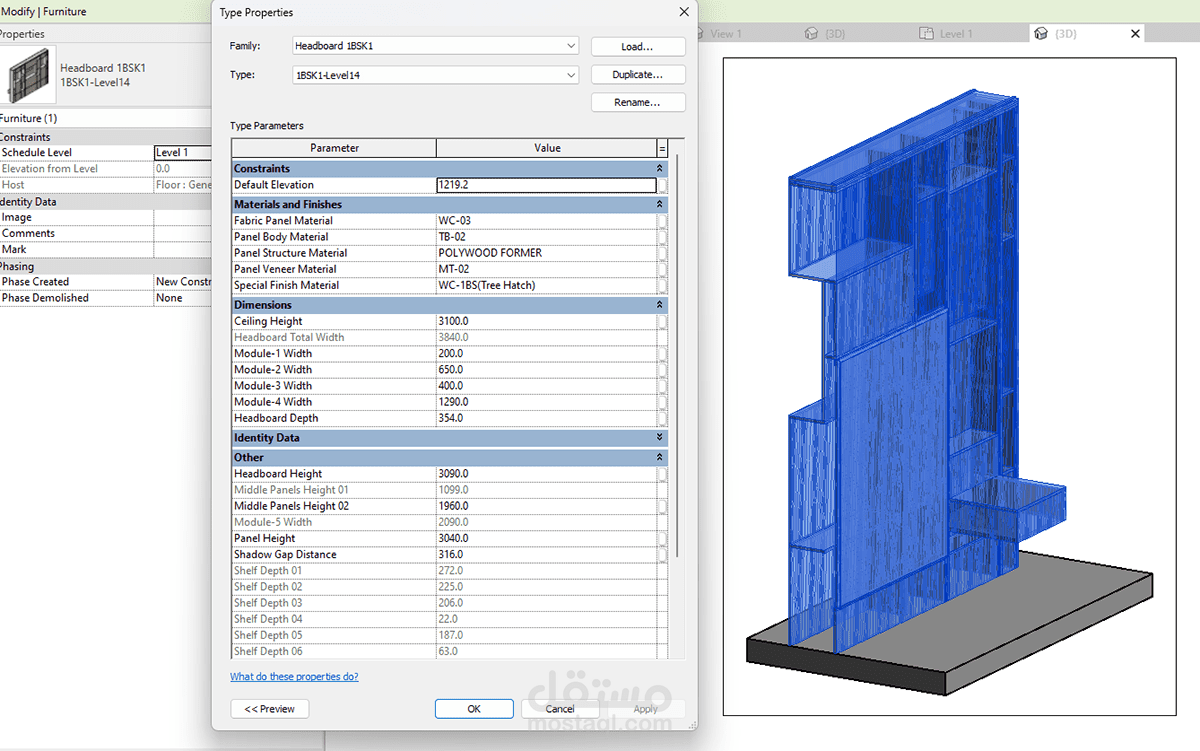Click associate button for Module-2 Width row
Image resolution: width=1200 pixels, height=751 pixels.
tap(663, 369)
